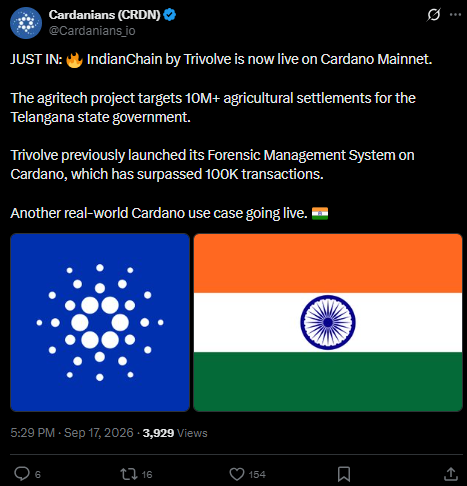This screenshot has height=486, width=467.
Task: Click the 5:29 PM · Sep 17, 2026 timestamp
Action: tap(72, 433)
